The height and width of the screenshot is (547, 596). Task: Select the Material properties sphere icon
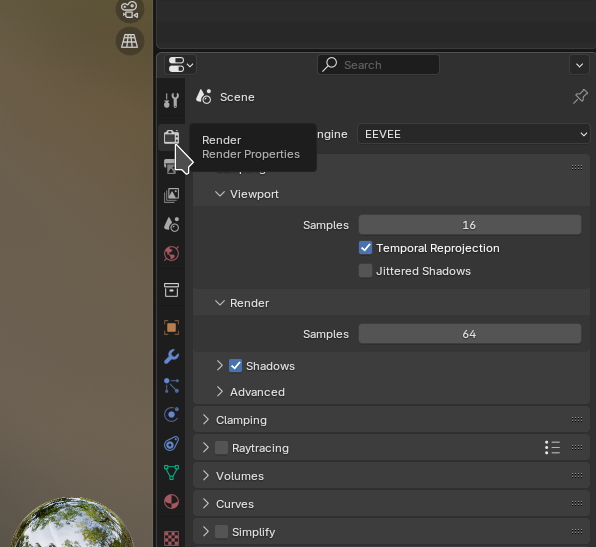[x=171, y=501]
